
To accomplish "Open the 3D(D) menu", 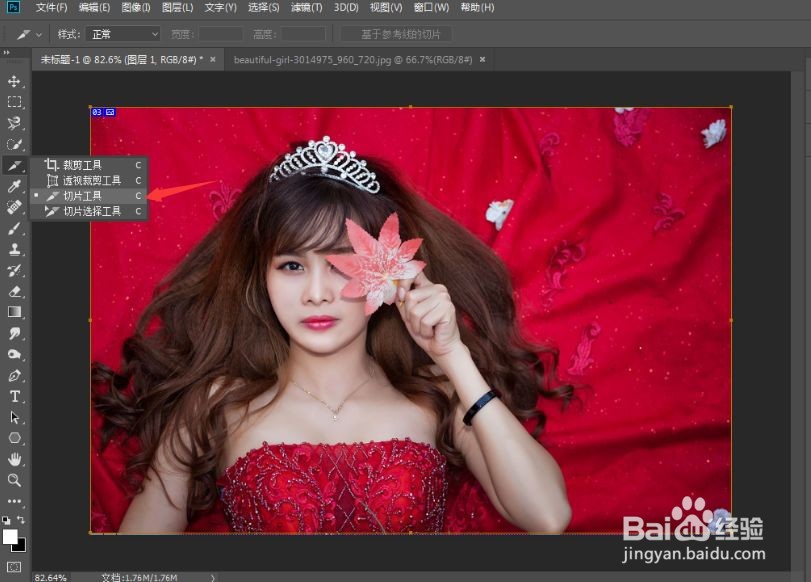I will pyautogui.click(x=346, y=7).
